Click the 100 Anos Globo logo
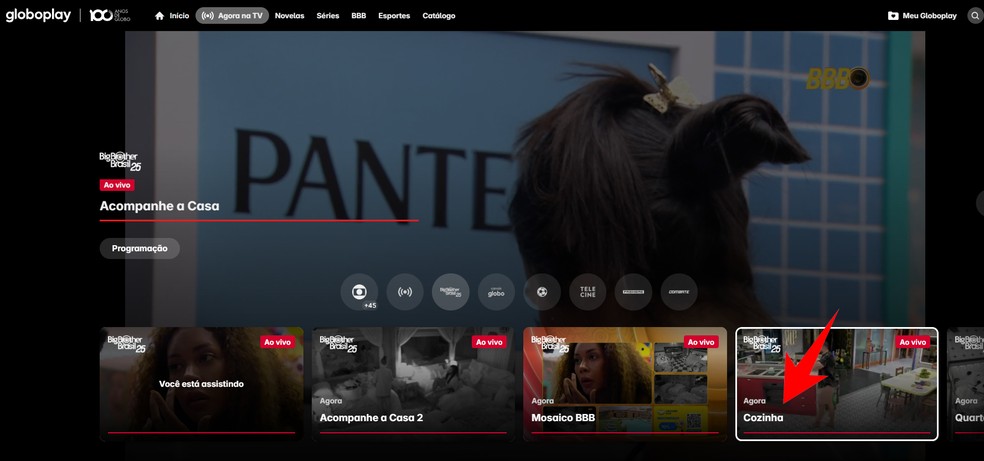This screenshot has height=461, width=984. pyautogui.click(x=110, y=16)
